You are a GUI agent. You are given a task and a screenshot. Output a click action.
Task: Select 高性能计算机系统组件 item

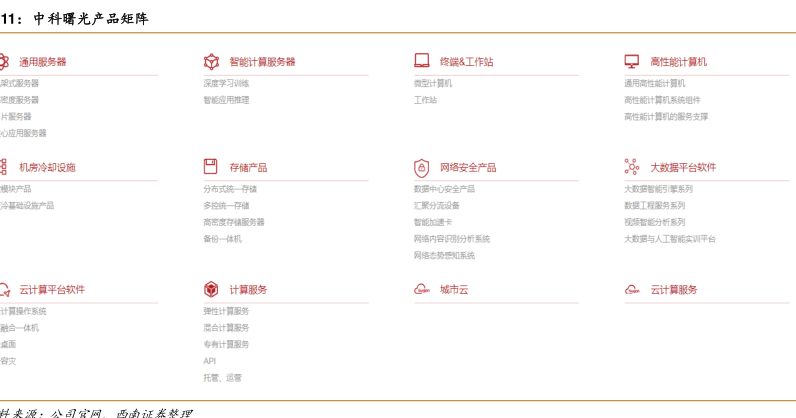[x=662, y=100]
